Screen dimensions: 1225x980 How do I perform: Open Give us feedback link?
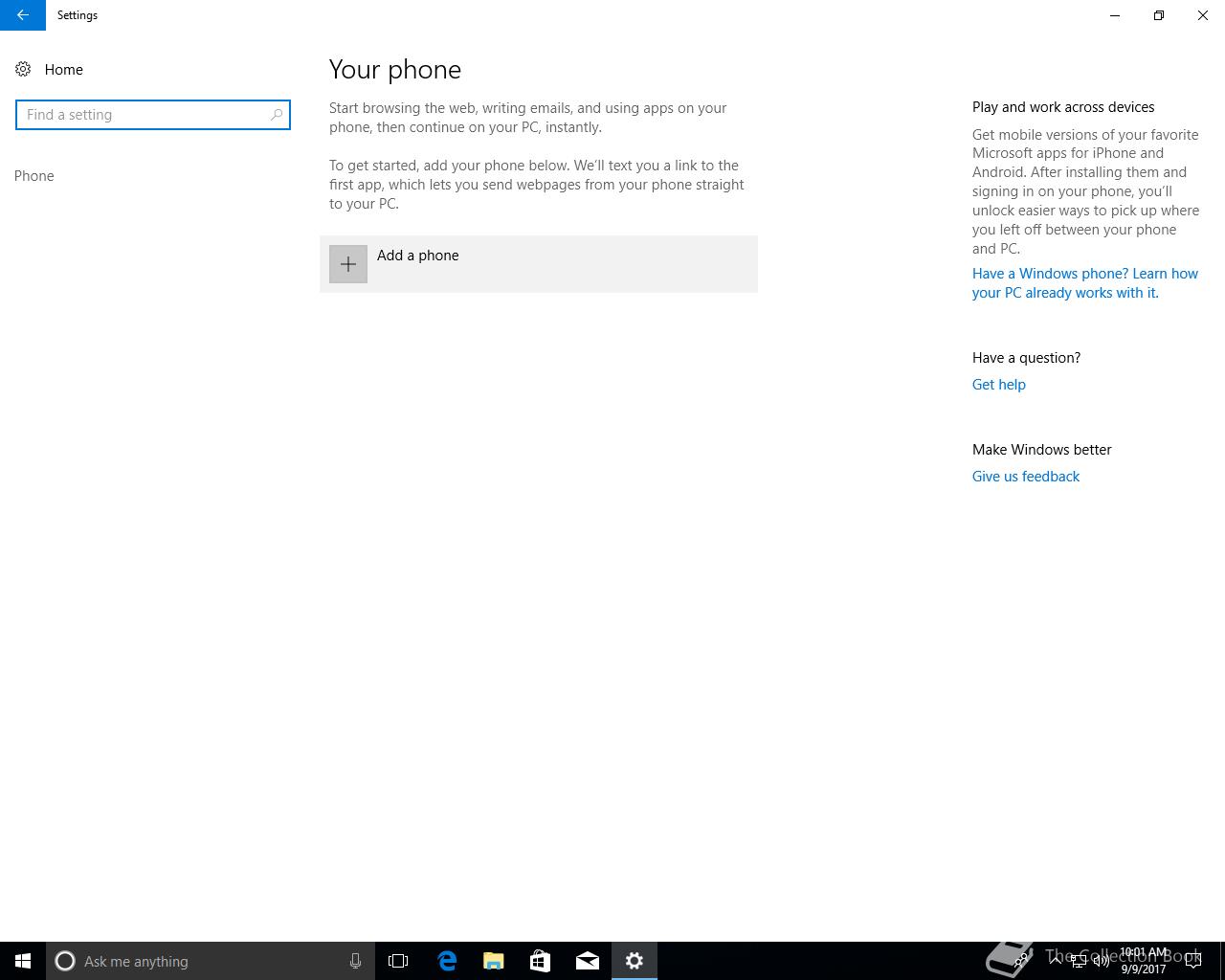pyautogui.click(x=1025, y=477)
